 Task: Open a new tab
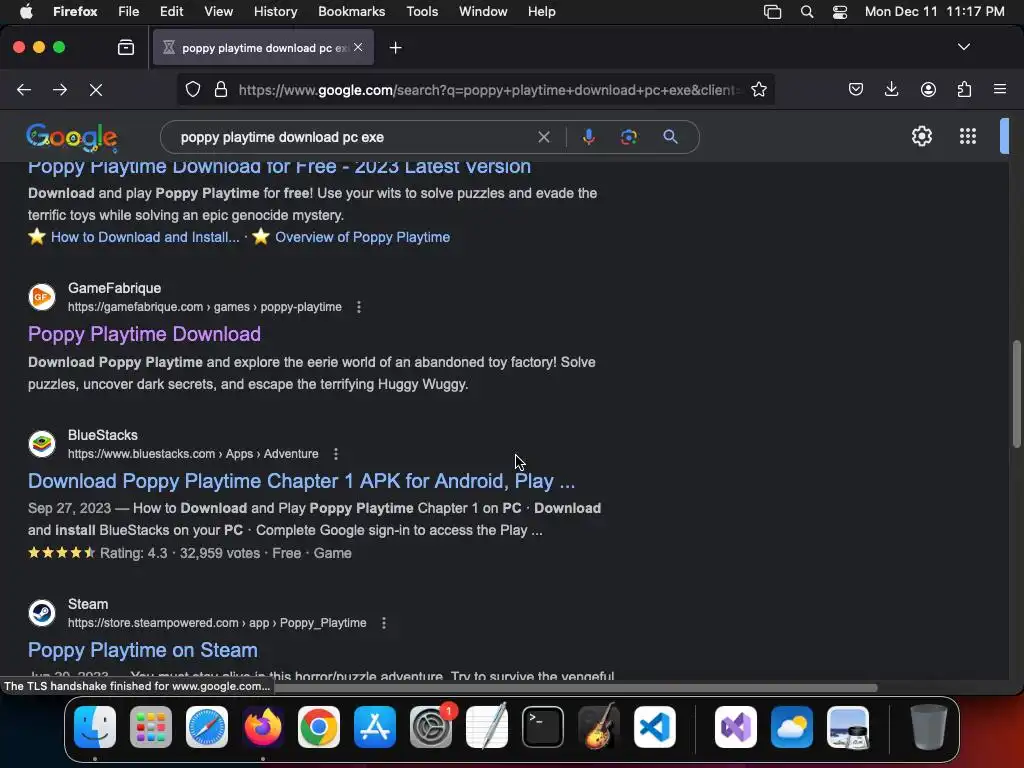coord(395,48)
